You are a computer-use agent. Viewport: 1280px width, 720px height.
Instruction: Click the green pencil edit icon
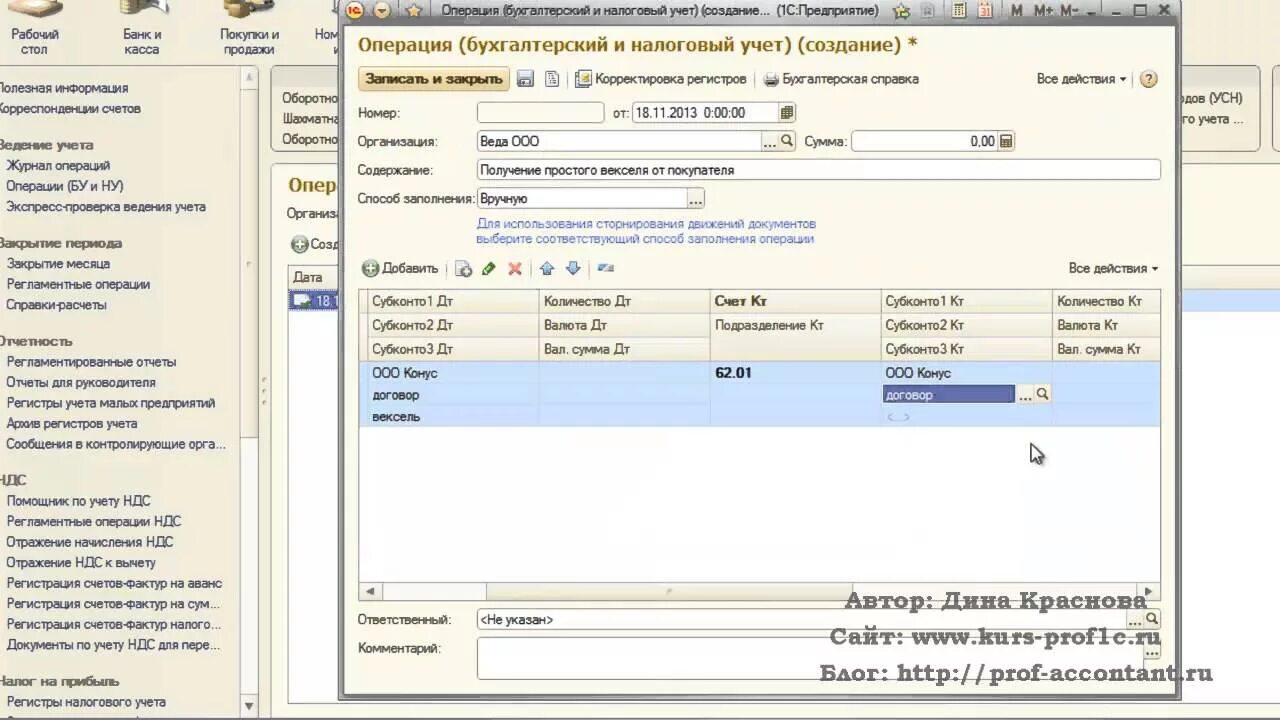tap(489, 268)
